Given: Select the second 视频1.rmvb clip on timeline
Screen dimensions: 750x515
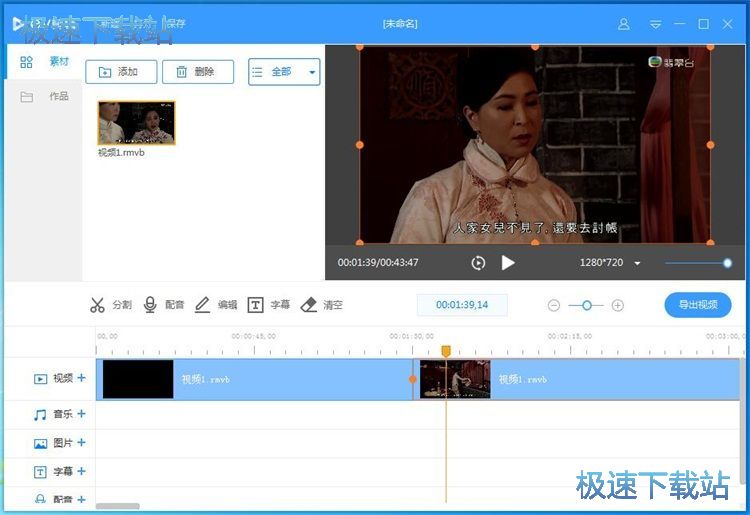Looking at the screenshot, I should (x=577, y=379).
